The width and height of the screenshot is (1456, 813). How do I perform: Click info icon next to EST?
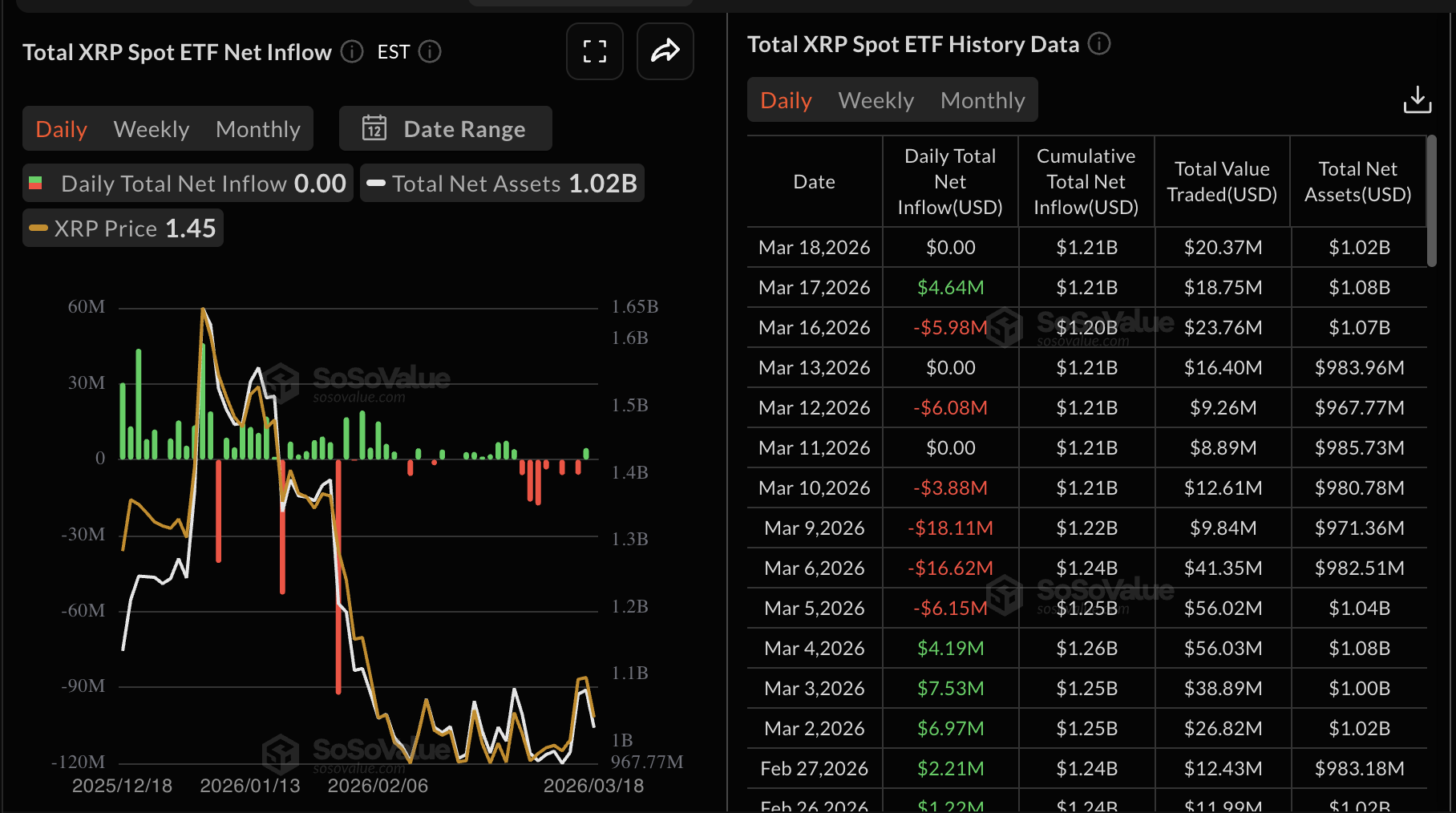(431, 52)
